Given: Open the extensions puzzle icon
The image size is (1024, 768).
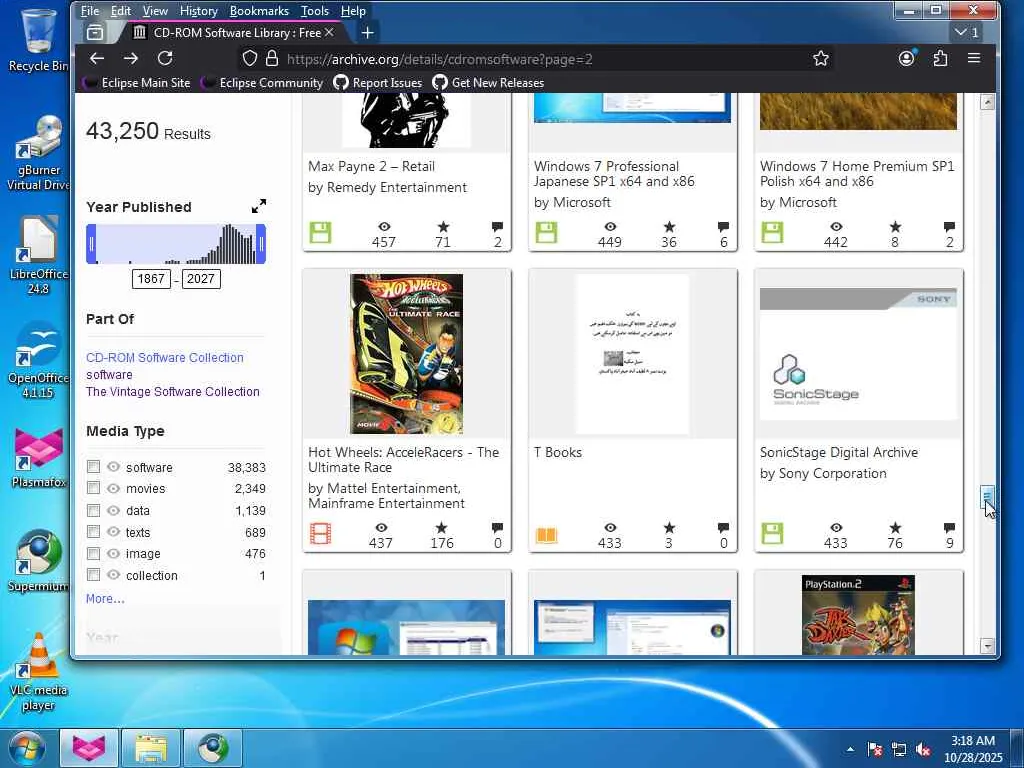Looking at the screenshot, I should pos(940,58).
